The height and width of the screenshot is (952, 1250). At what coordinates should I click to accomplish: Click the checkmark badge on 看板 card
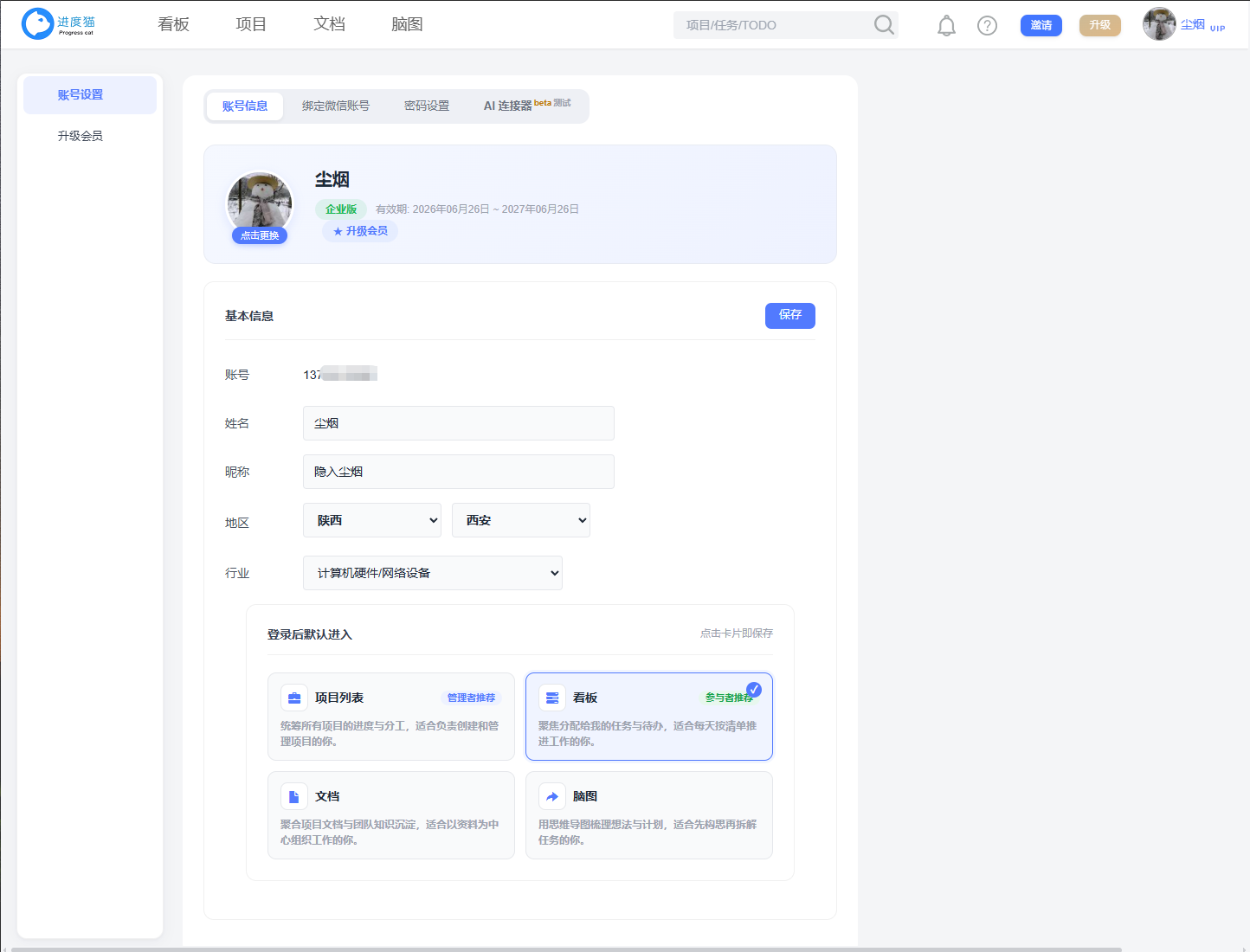(x=754, y=690)
